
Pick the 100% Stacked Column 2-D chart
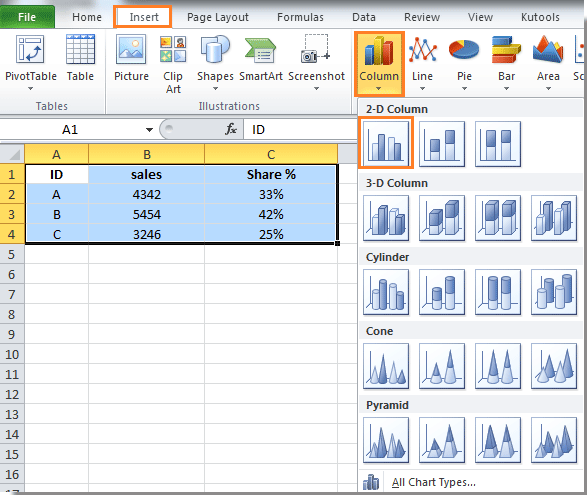pyautogui.click(x=498, y=143)
